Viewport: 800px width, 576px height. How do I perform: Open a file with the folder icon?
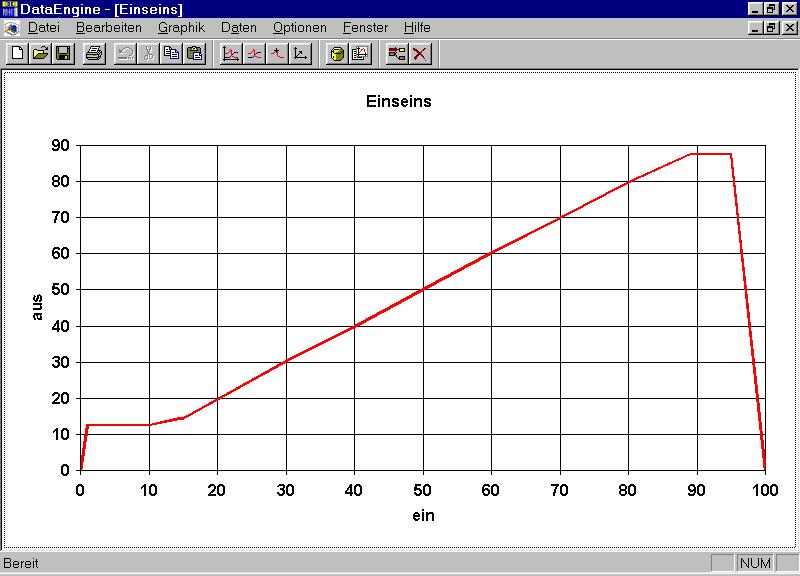[40, 53]
